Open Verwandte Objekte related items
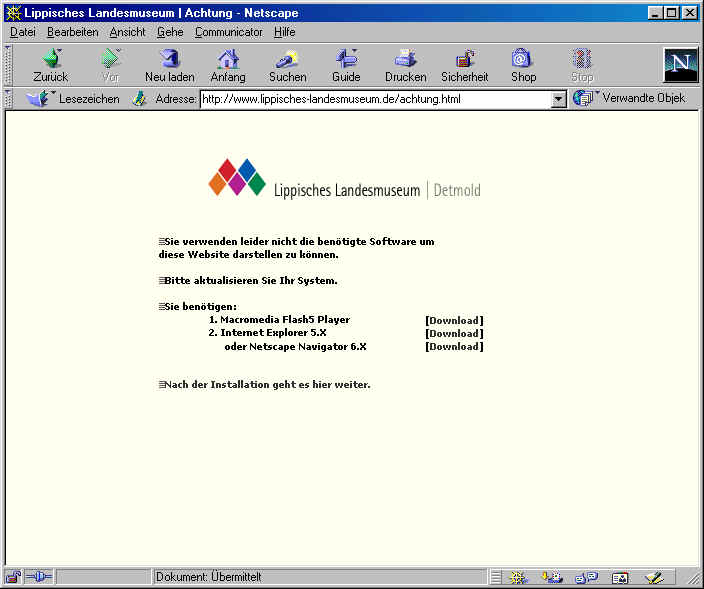 [629, 98]
